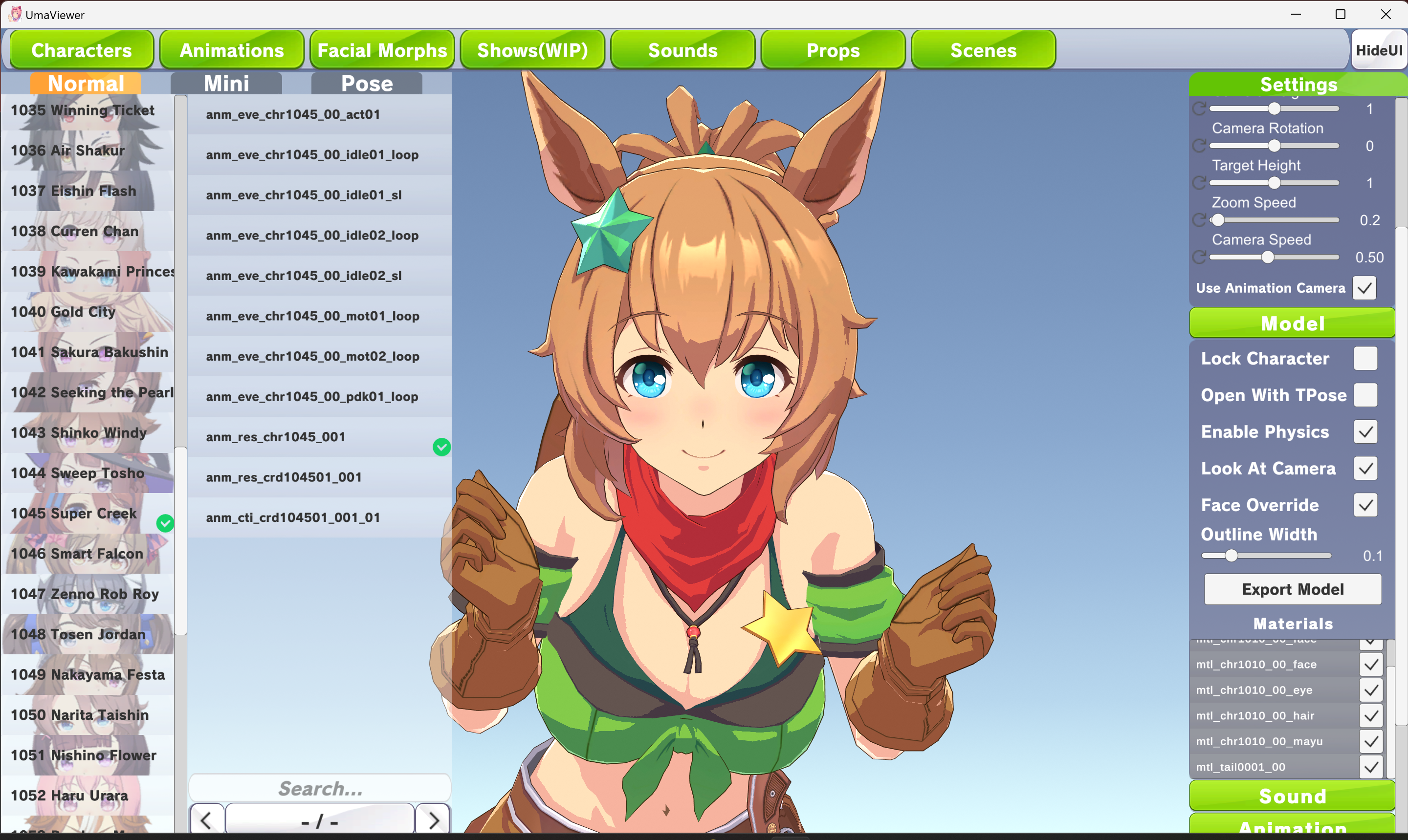Click the UmaViewer app icon in the title bar
This screenshot has height=840, width=1408.
point(15,14)
